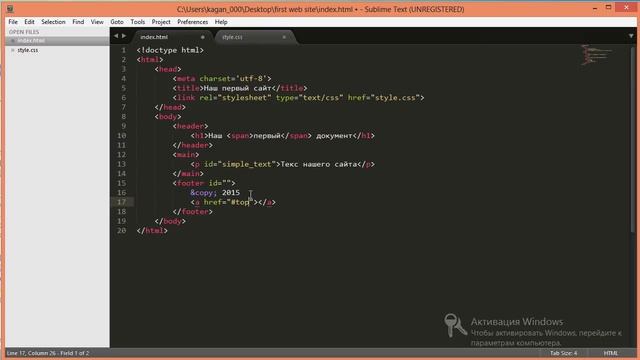This screenshot has width=640, height=360.
Task: Open the Project menu
Action: (x=161, y=22)
